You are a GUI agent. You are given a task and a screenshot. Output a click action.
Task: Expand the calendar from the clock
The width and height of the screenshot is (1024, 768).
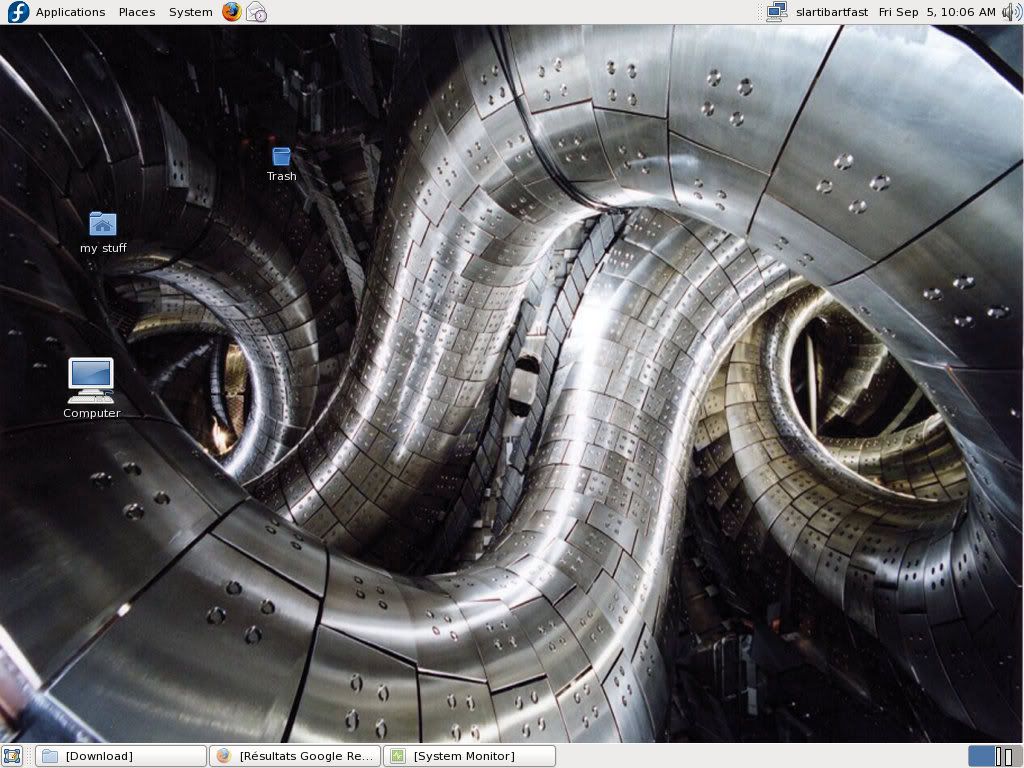[937, 12]
